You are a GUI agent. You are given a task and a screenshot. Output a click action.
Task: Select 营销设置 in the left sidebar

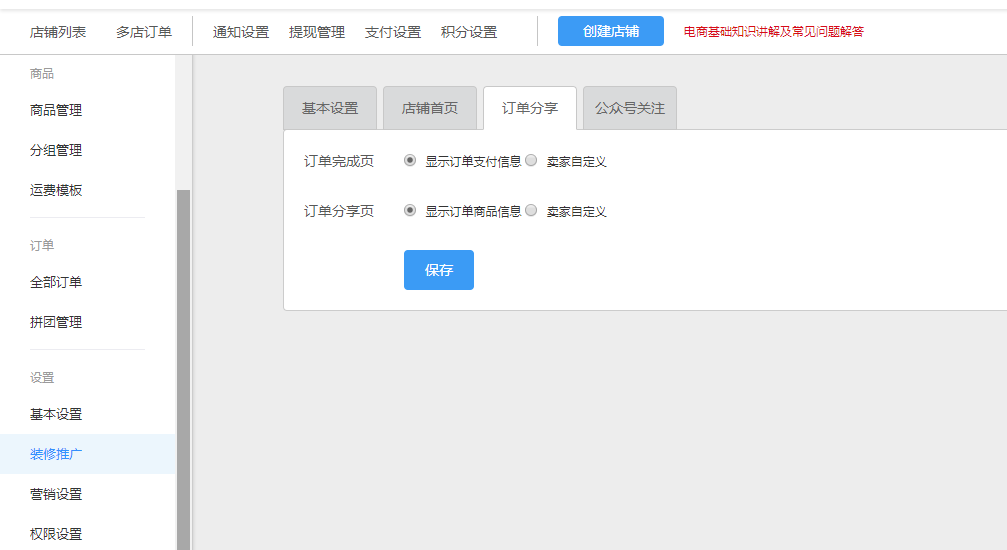coord(56,494)
